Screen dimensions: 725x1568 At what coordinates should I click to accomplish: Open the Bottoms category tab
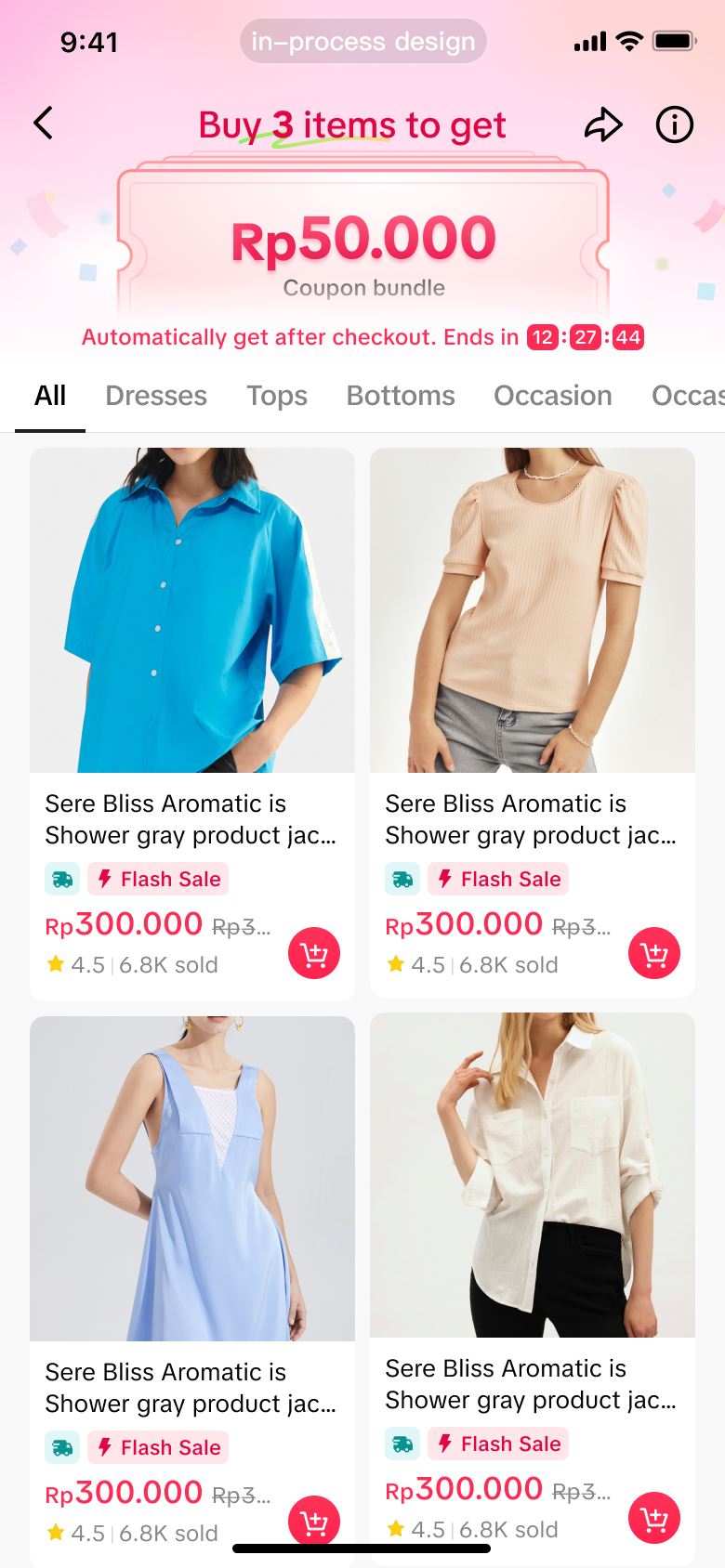(x=401, y=396)
